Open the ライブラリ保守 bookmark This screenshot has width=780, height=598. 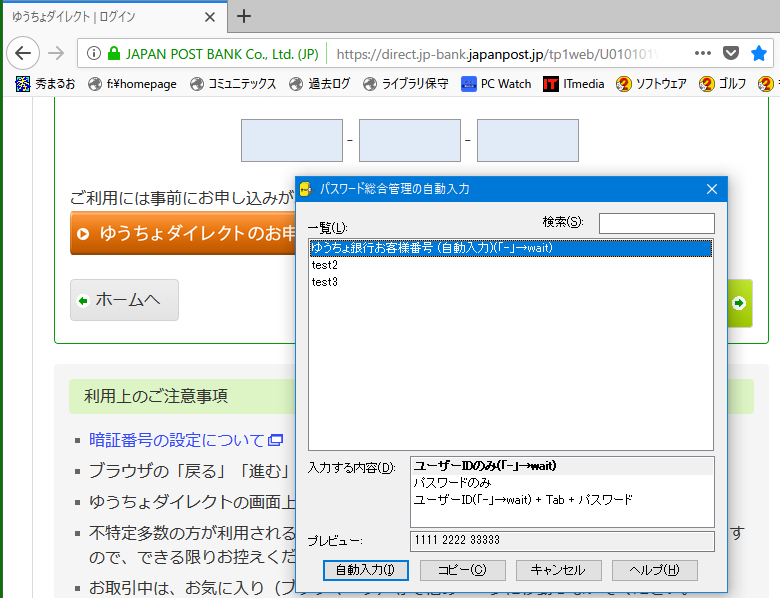406,84
